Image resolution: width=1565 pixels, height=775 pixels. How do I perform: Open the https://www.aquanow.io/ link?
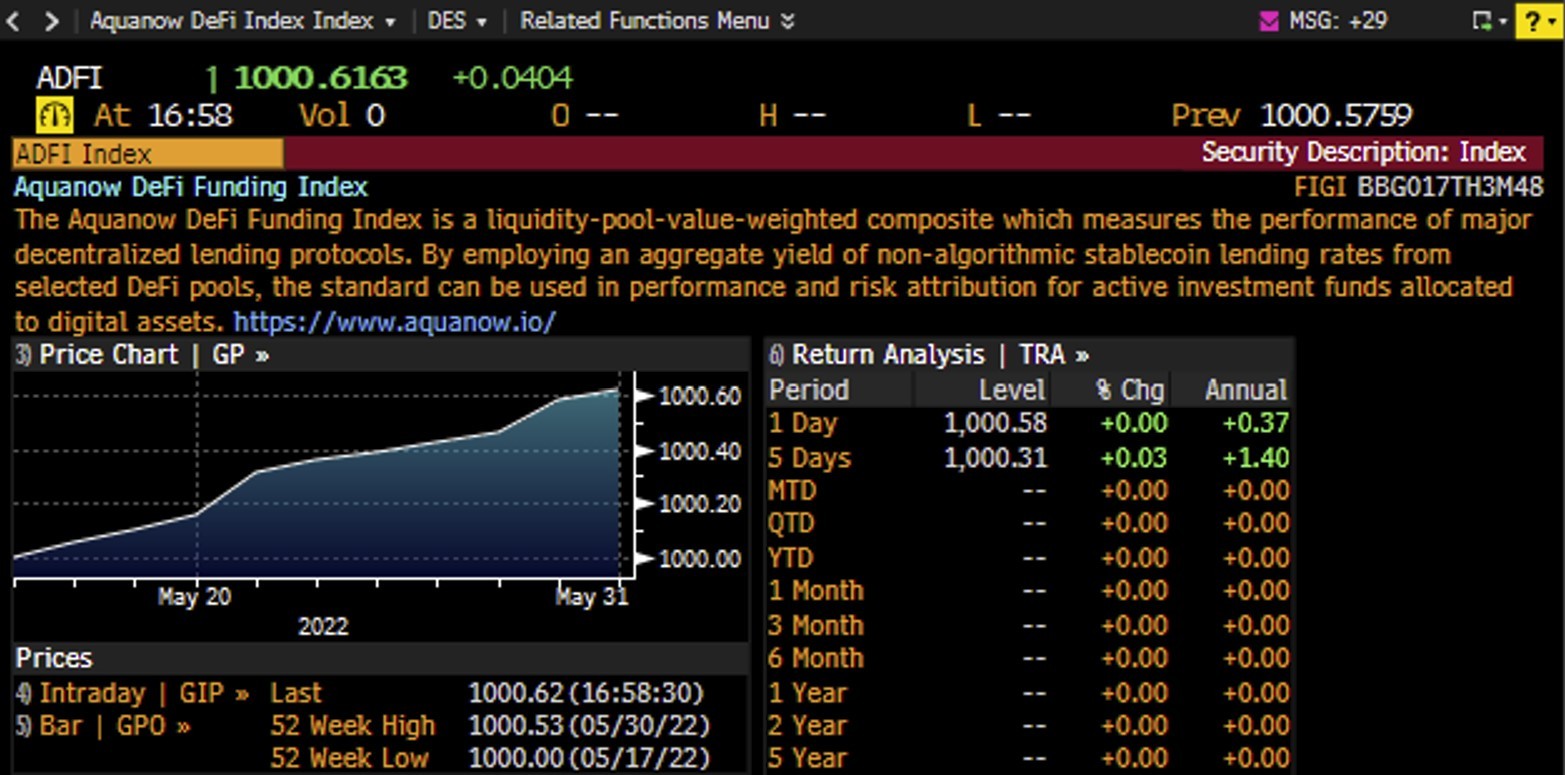394,322
